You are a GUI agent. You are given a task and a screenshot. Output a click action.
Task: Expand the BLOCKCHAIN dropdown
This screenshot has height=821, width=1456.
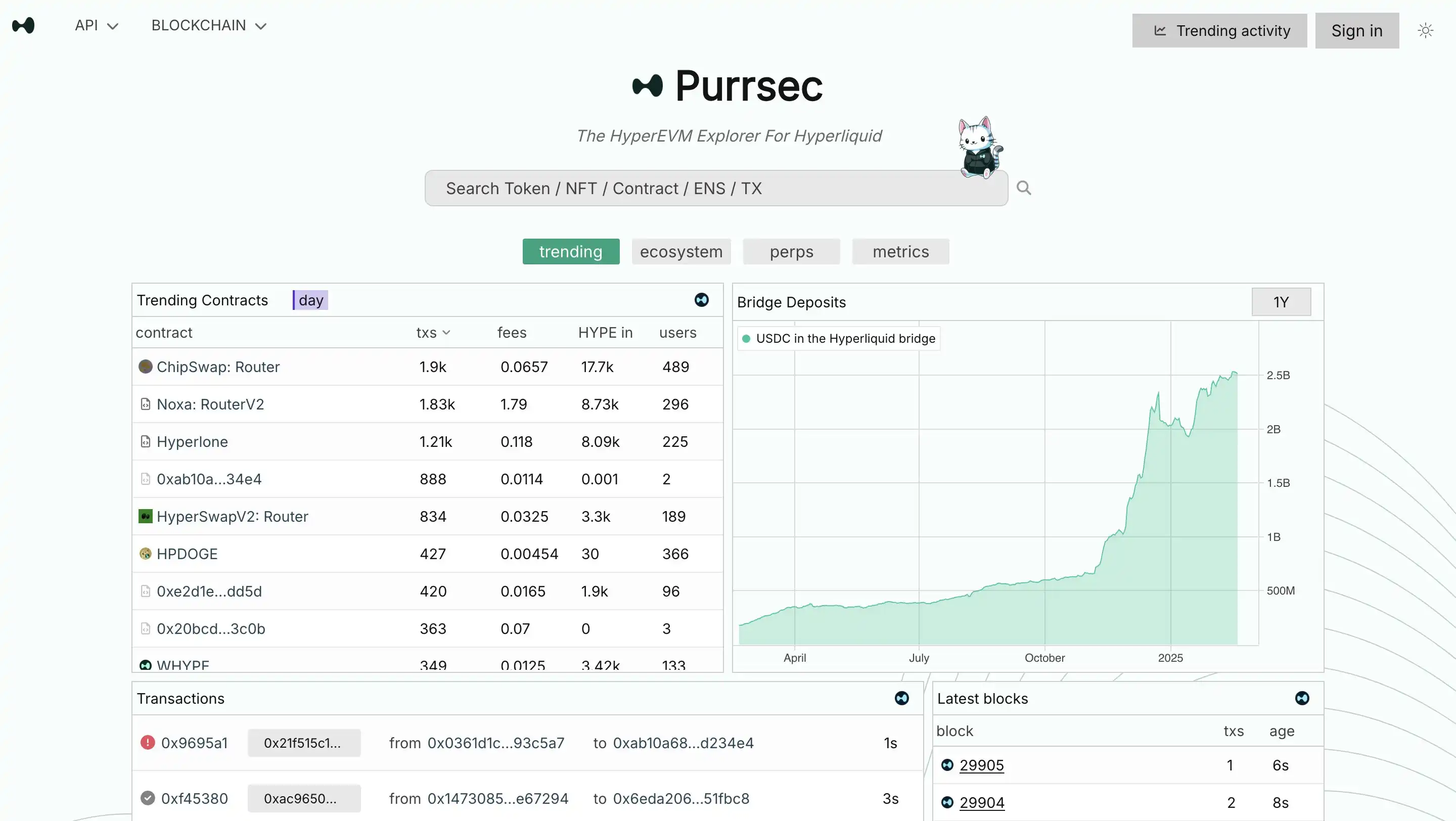pos(207,25)
